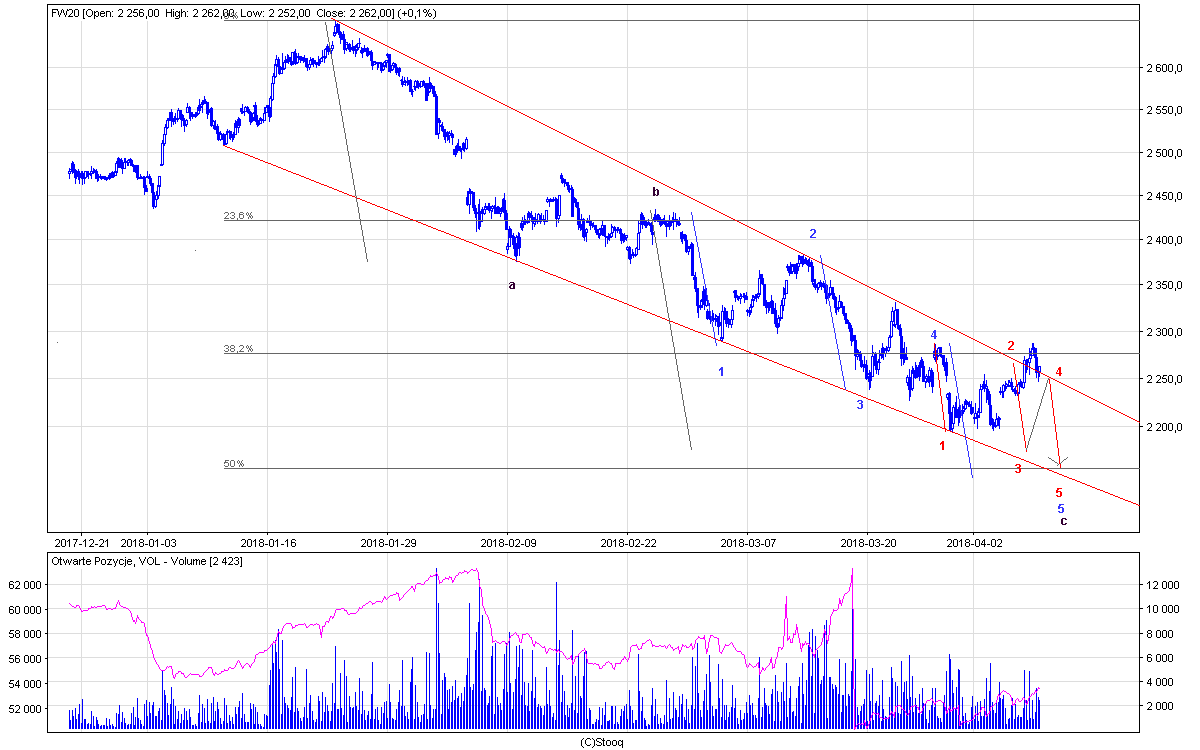The height and width of the screenshot is (750, 1200).
Task: Select the blue wave label 4
Action: pos(934,334)
